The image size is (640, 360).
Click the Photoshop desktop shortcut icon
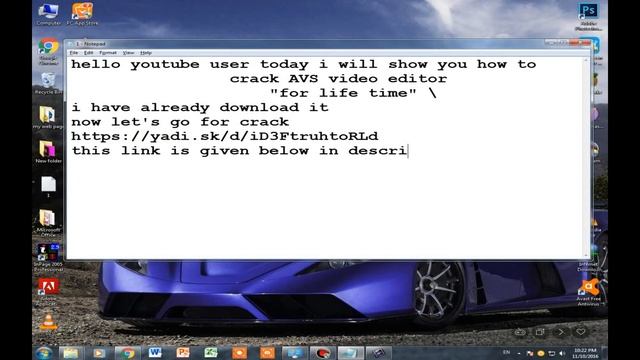pyautogui.click(x=588, y=16)
